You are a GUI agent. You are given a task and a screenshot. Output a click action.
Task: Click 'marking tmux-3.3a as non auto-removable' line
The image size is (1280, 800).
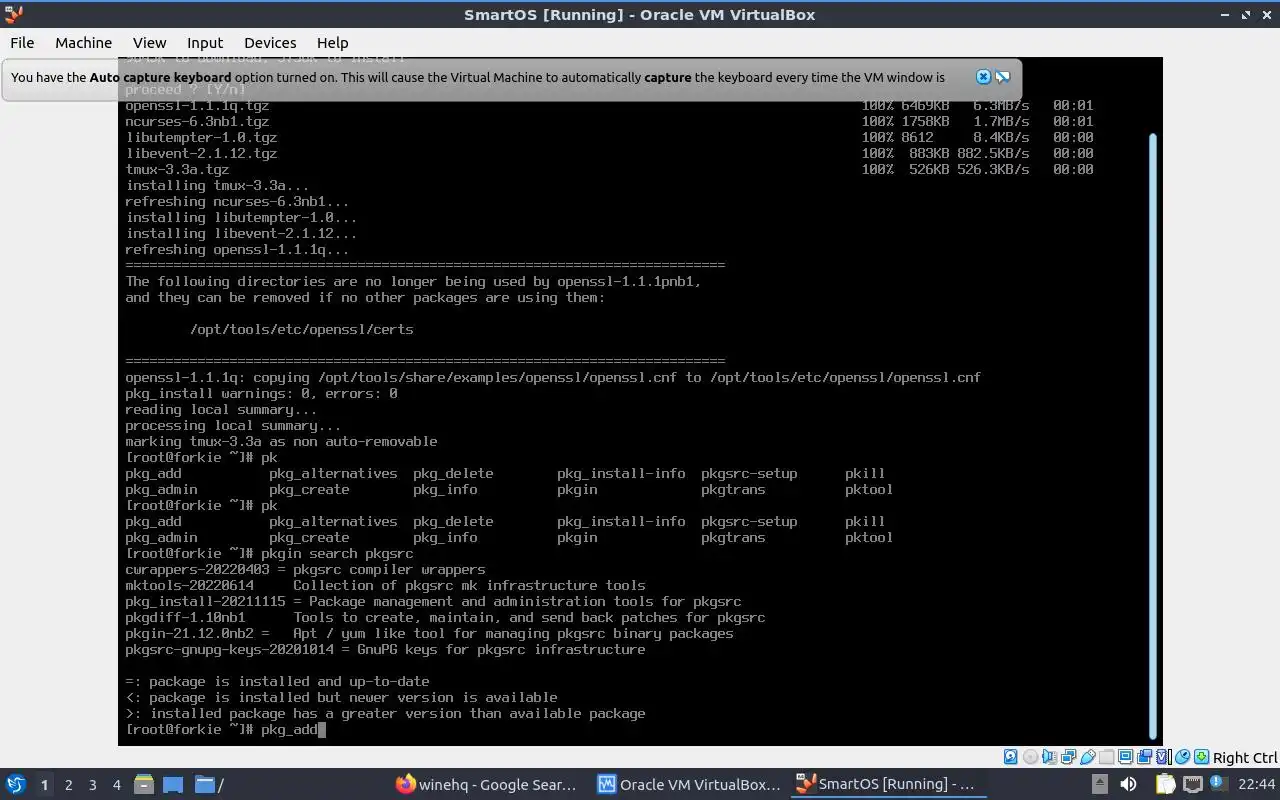pyautogui.click(x=281, y=442)
